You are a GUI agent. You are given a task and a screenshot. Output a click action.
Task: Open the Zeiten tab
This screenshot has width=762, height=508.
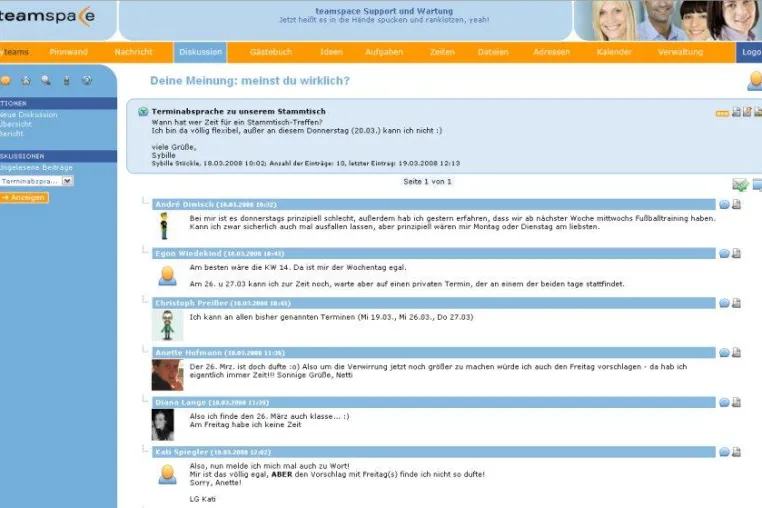[442, 52]
